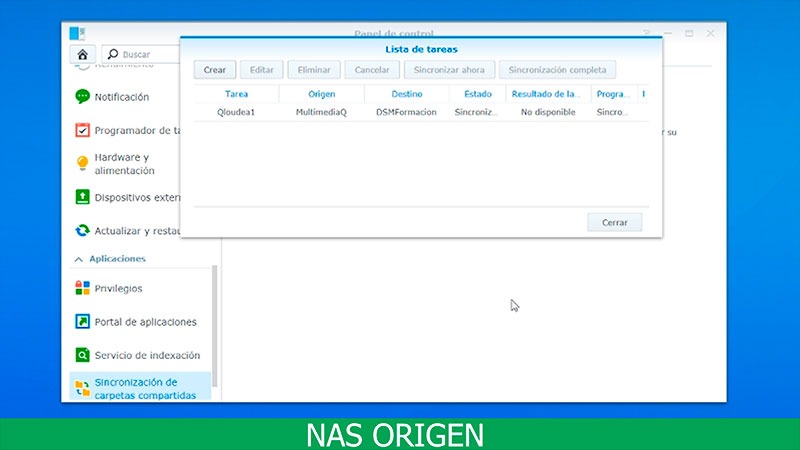Open Portal de aplicaciones
This screenshot has height=450, width=800.
click(x=145, y=322)
